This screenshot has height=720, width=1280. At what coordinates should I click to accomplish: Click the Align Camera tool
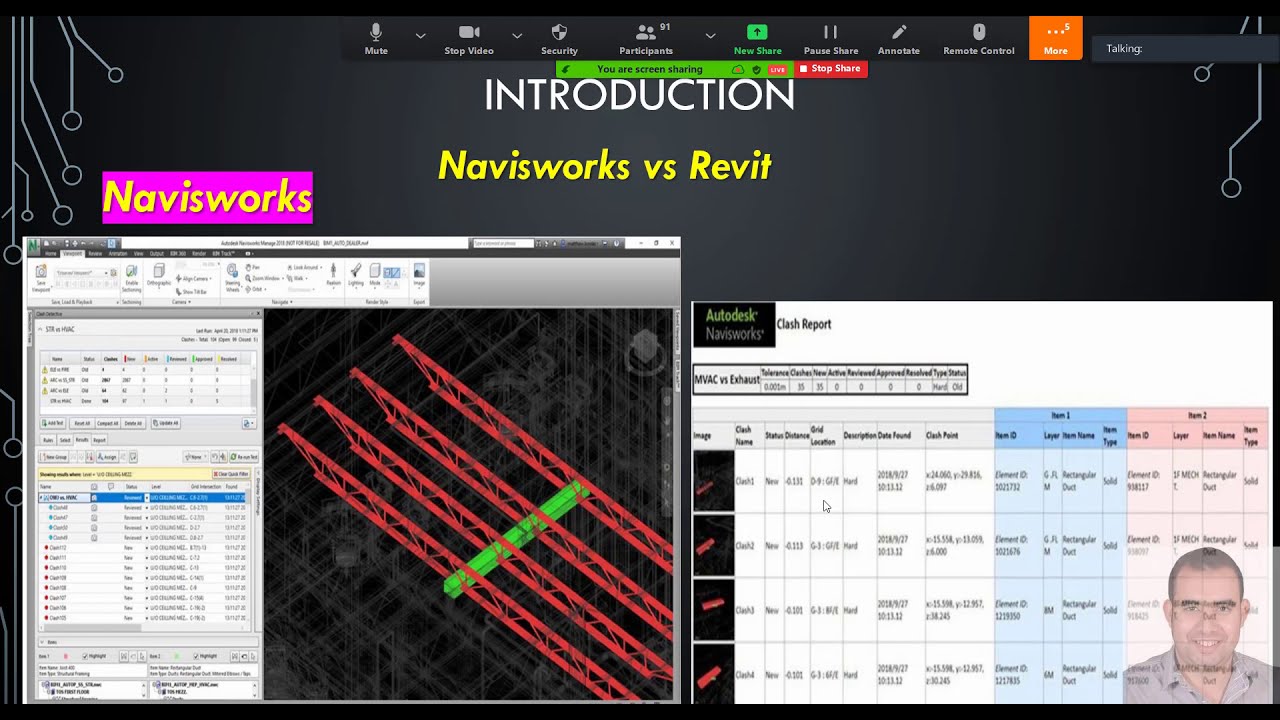(x=193, y=279)
